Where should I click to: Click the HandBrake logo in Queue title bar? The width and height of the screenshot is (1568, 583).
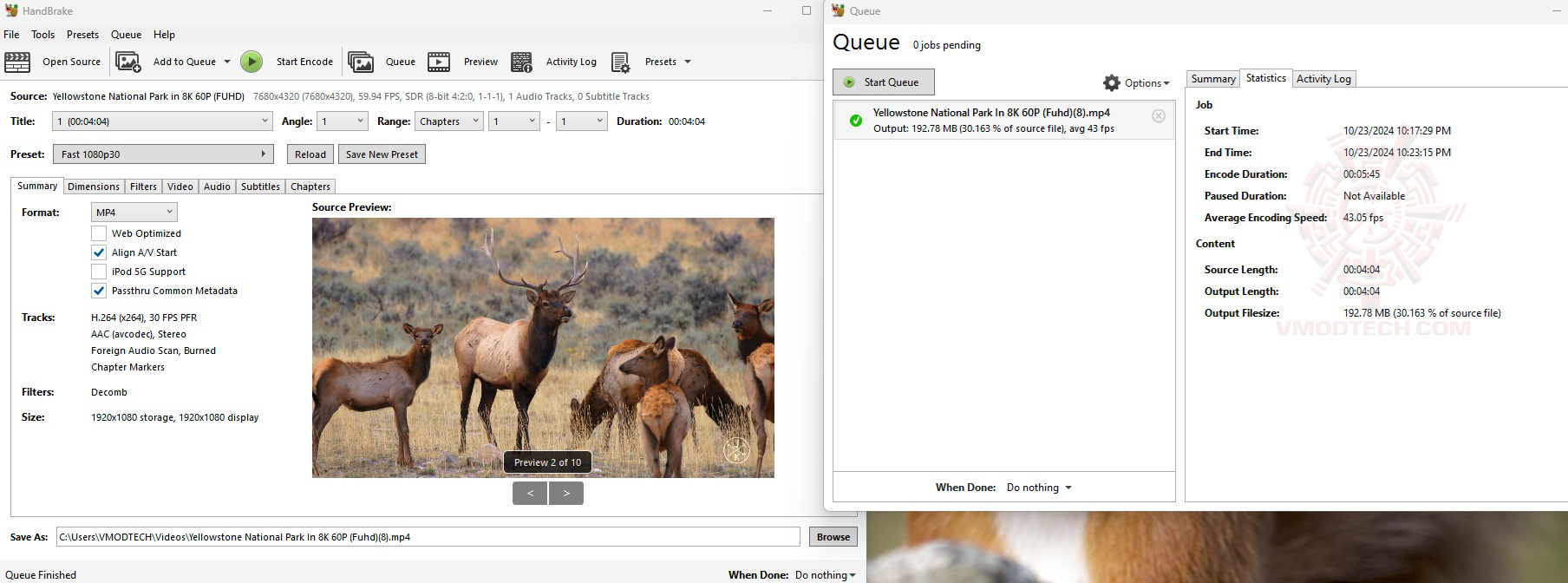pyautogui.click(x=839, y=10)
